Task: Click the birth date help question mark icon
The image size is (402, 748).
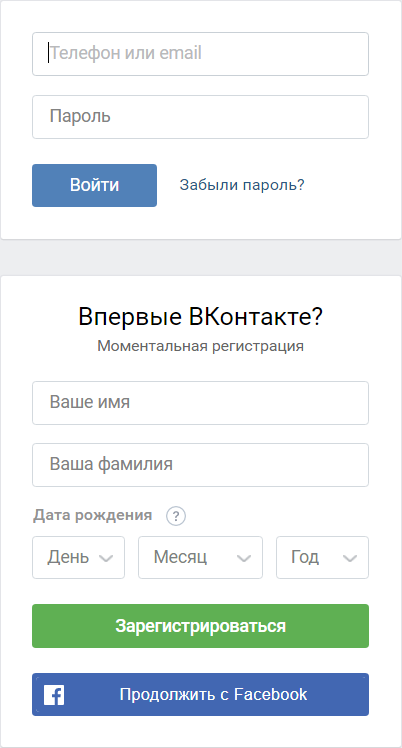Action: pos(176,516)
